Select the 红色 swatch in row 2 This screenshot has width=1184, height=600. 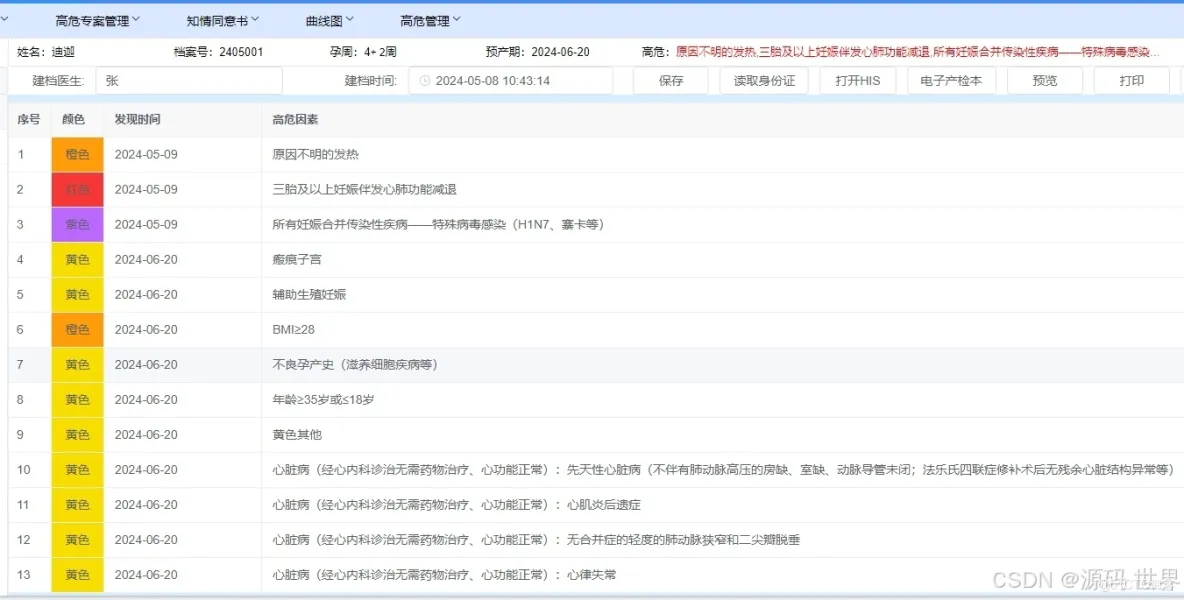tap(77, 189)
